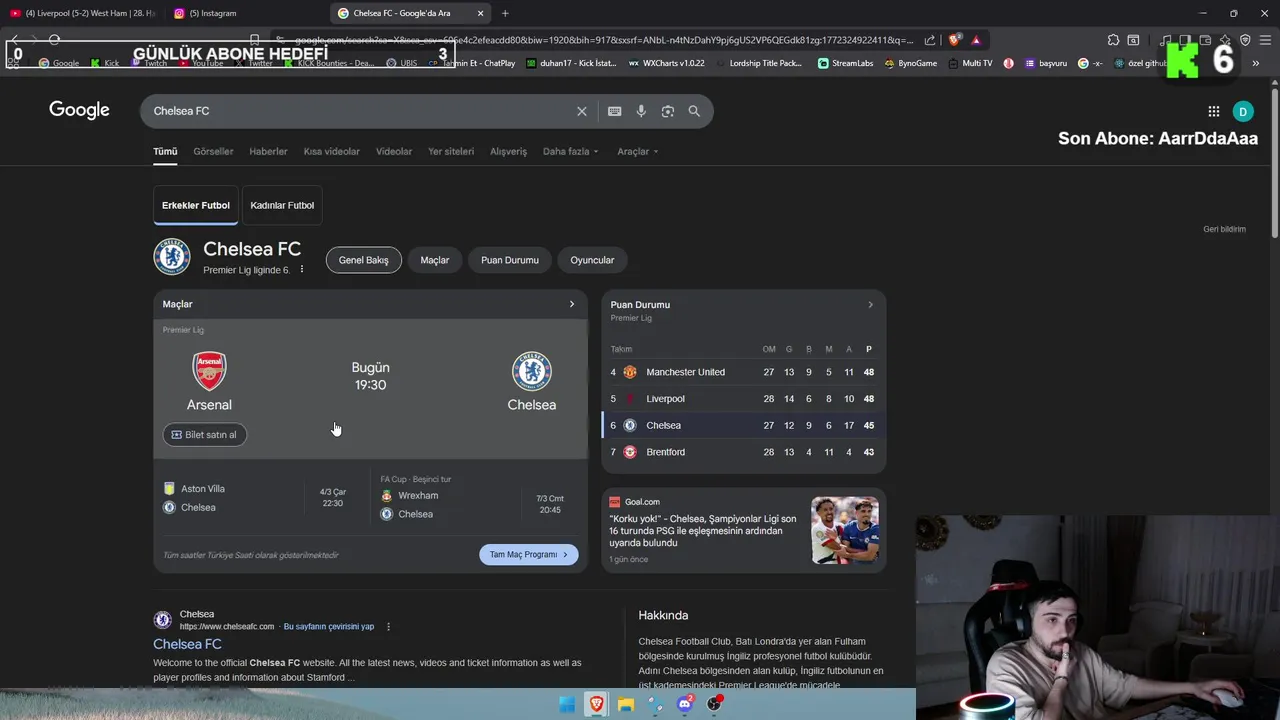Open the Google apps grid
1280x720 pixels.
coord(1213,112)
